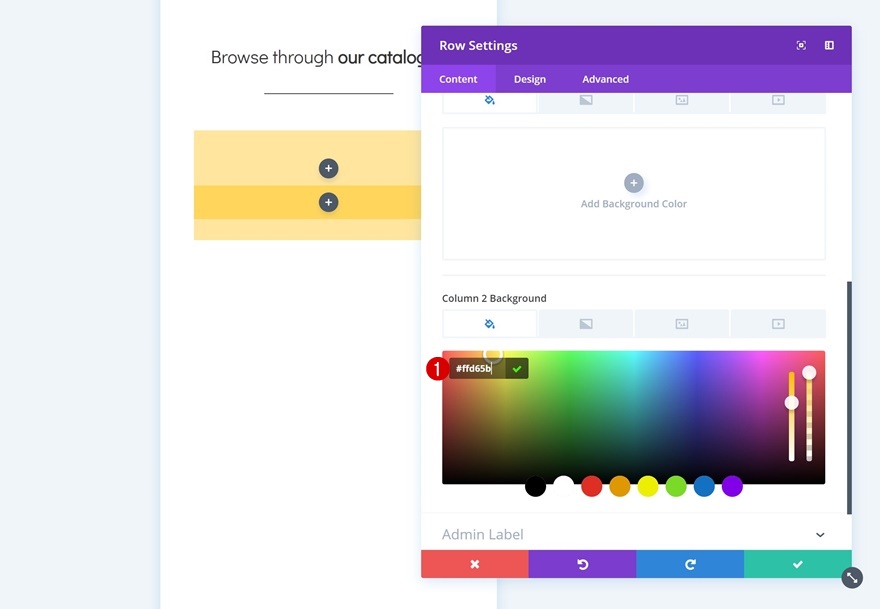Confirm hex color with green checkmark
The width and height of the screenshot is (880, 609).
click(517, 369)
